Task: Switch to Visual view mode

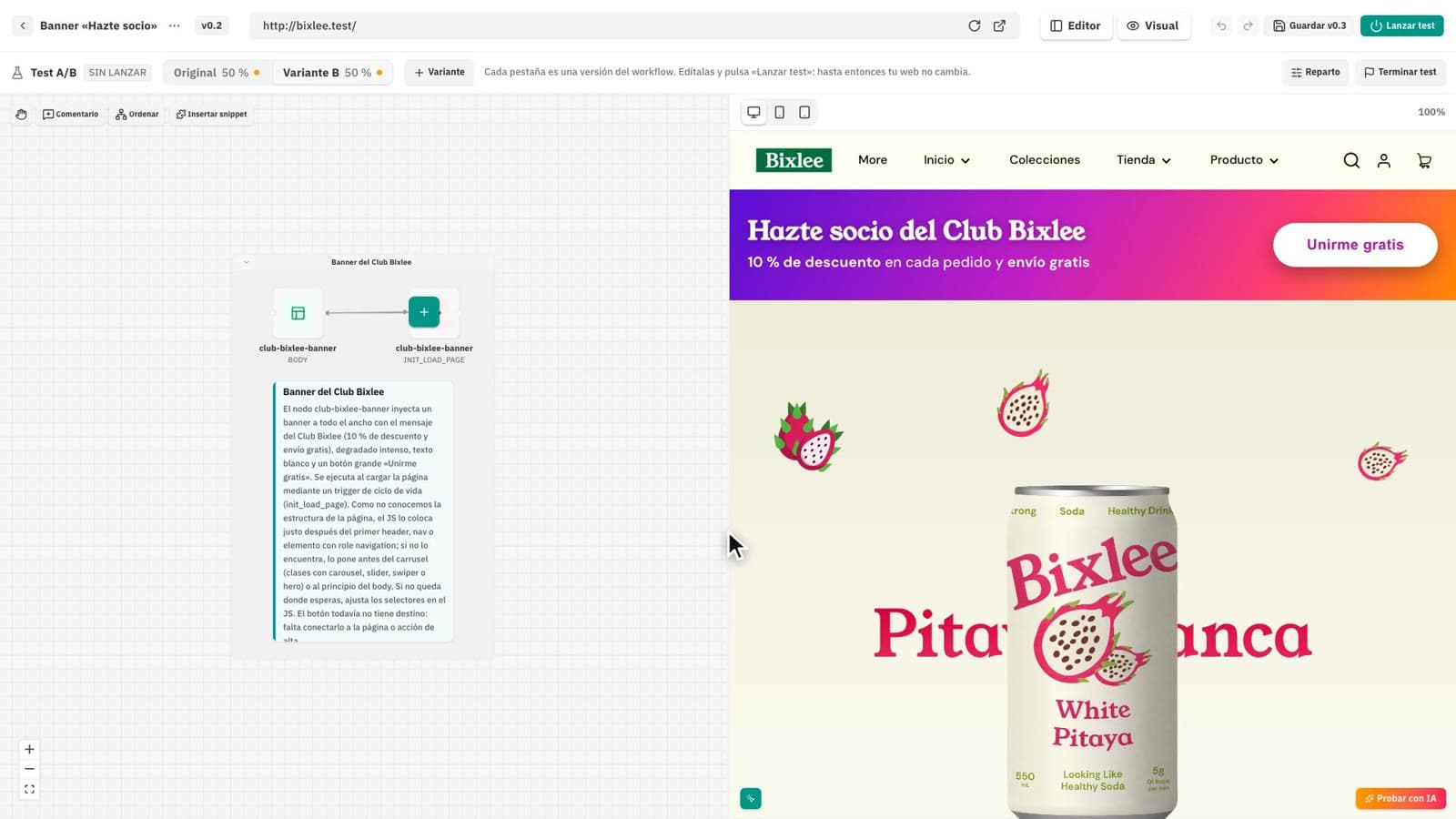Action: click(1153, 25)
